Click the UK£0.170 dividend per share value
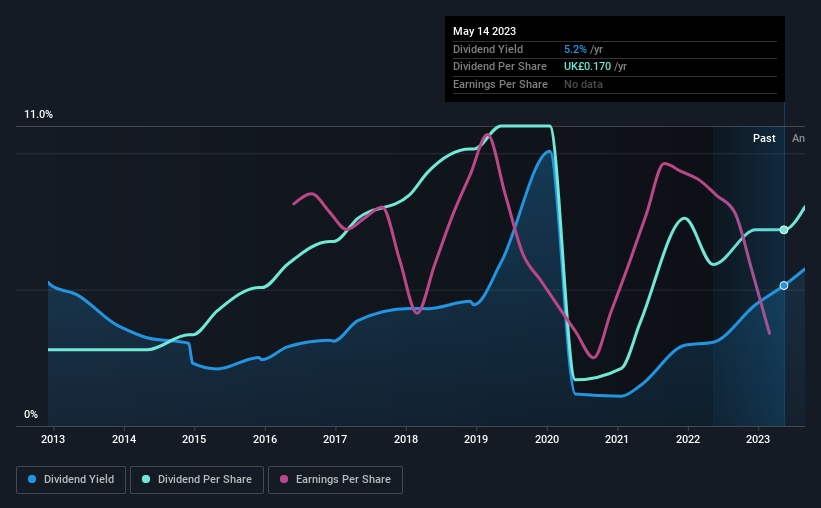Screen dimensions: 821x508 (587, 67)
